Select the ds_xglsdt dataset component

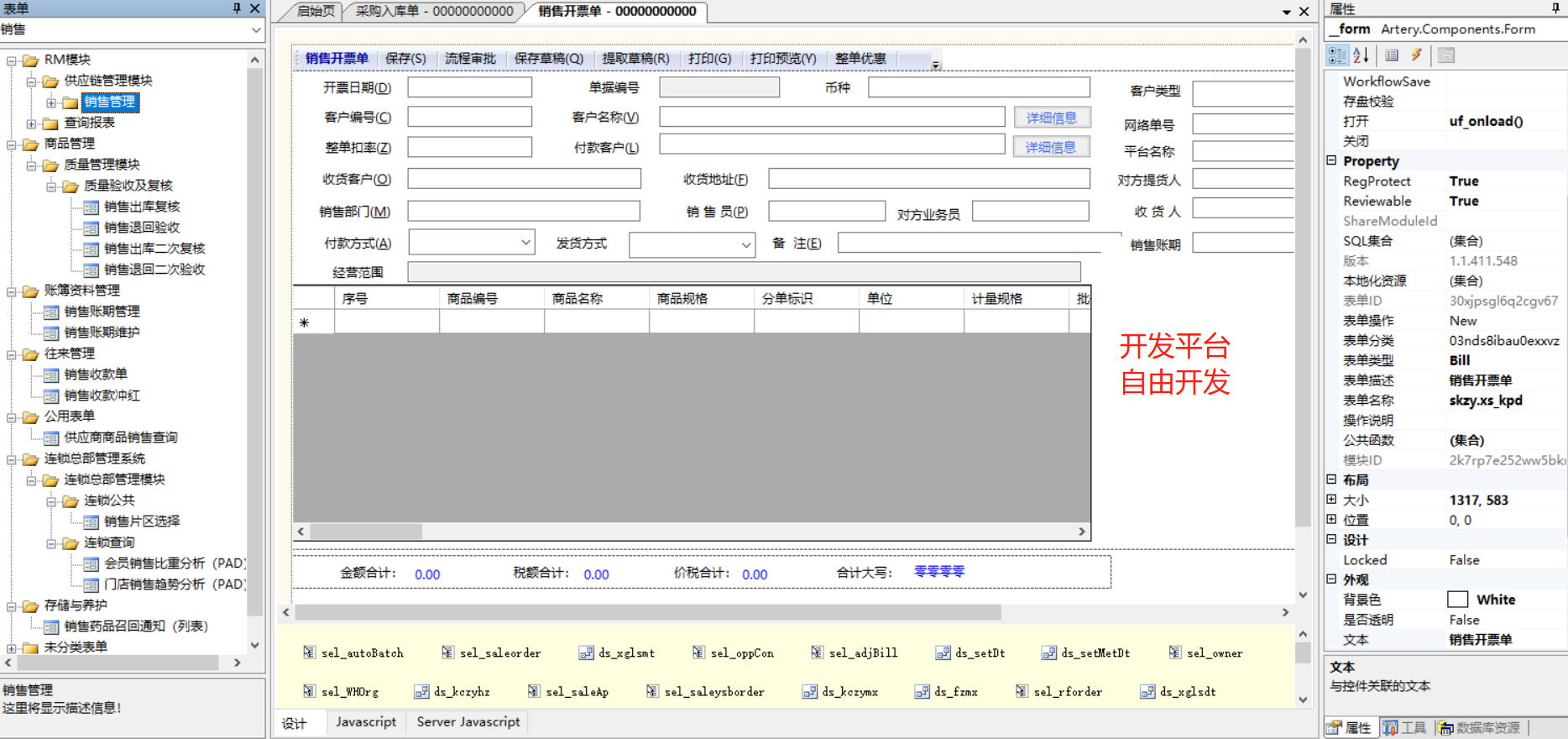click(1147, 691)
